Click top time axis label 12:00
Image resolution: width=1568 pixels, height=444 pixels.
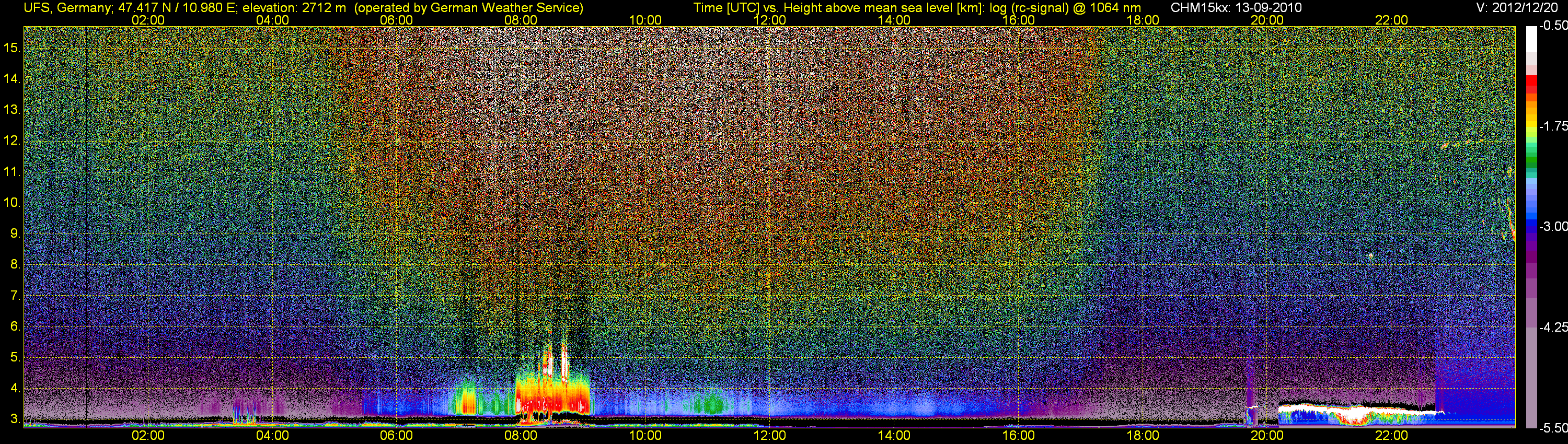[769, 20]
